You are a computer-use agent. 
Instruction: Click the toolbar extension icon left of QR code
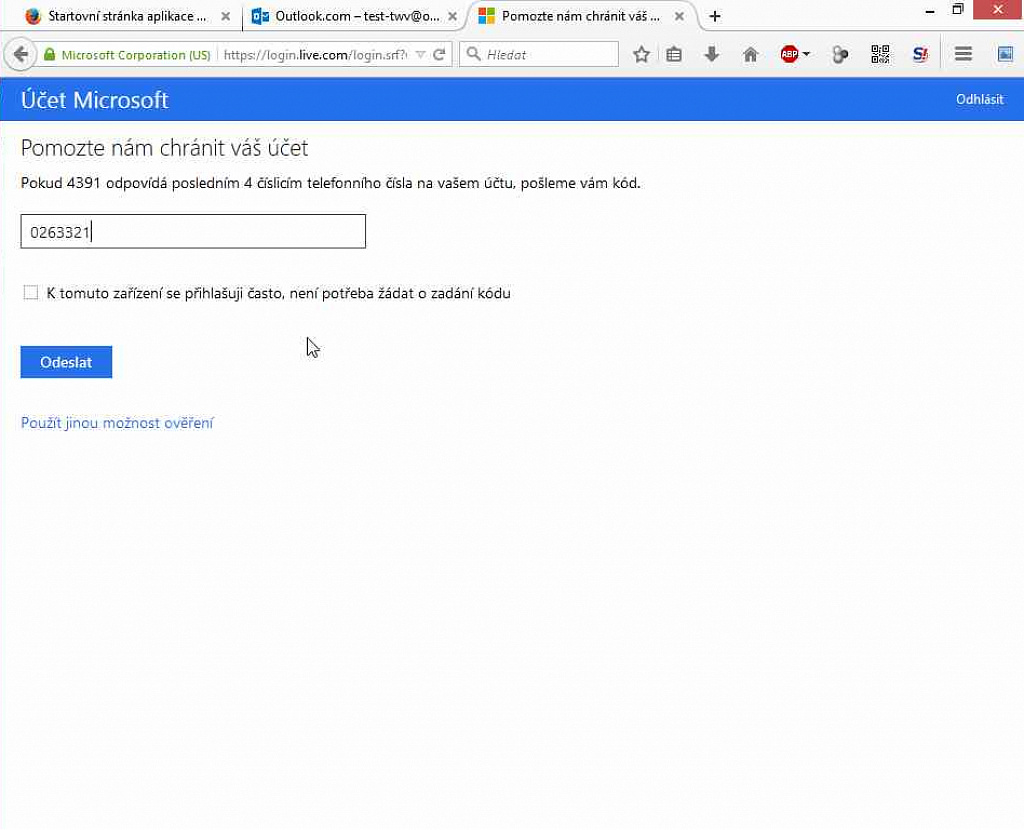(840, 54)
